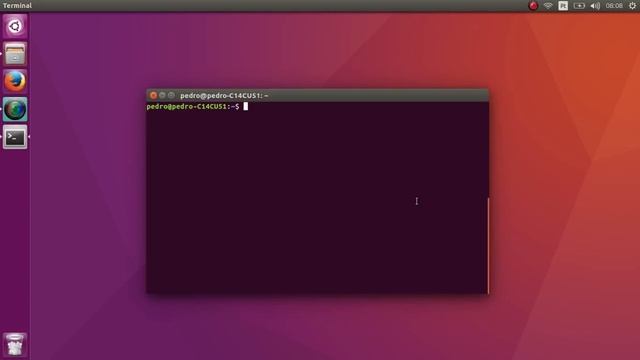Launch Firefox from the launcher
This screenshot has height=360, width=640.
coord(15,81)
